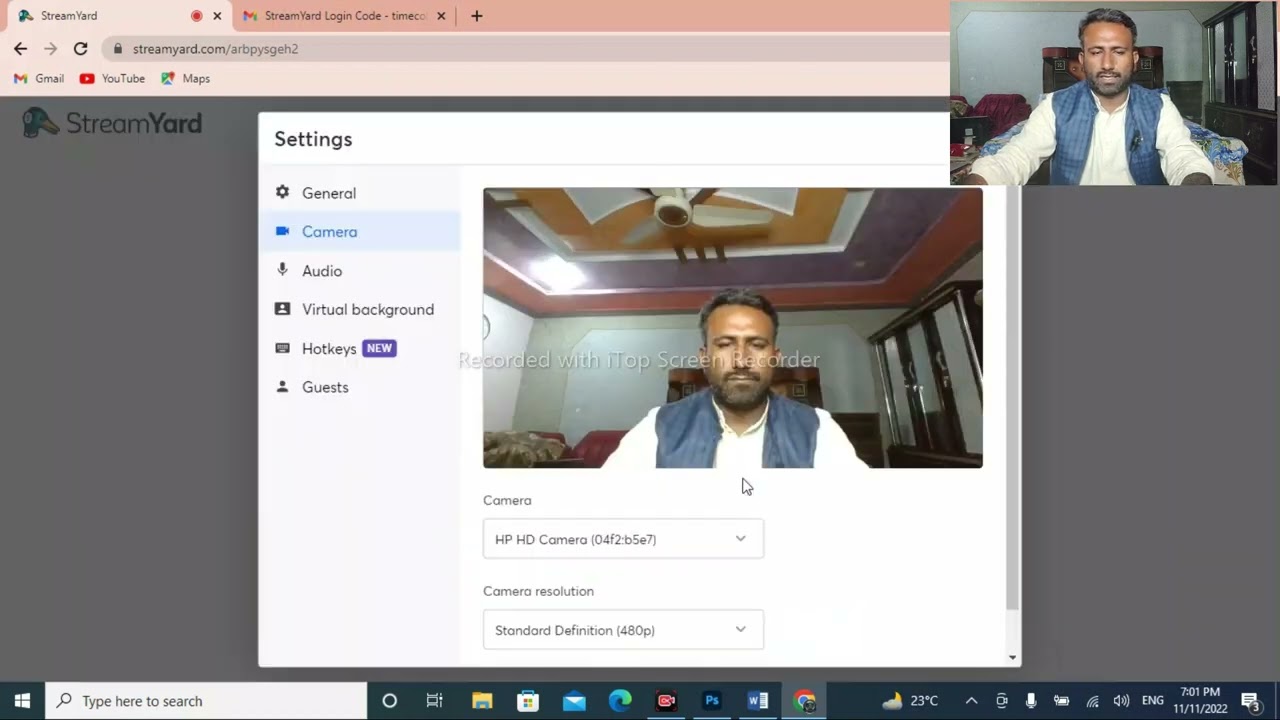Open weather widget showing 23°C
This screenshot has width=1280, height=720.
click(x=910, y=701)
